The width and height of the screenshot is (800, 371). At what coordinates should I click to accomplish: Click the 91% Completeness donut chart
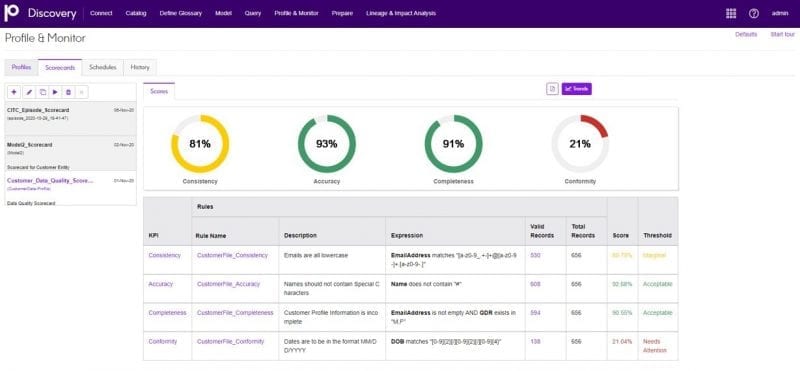tap(454, 144)
